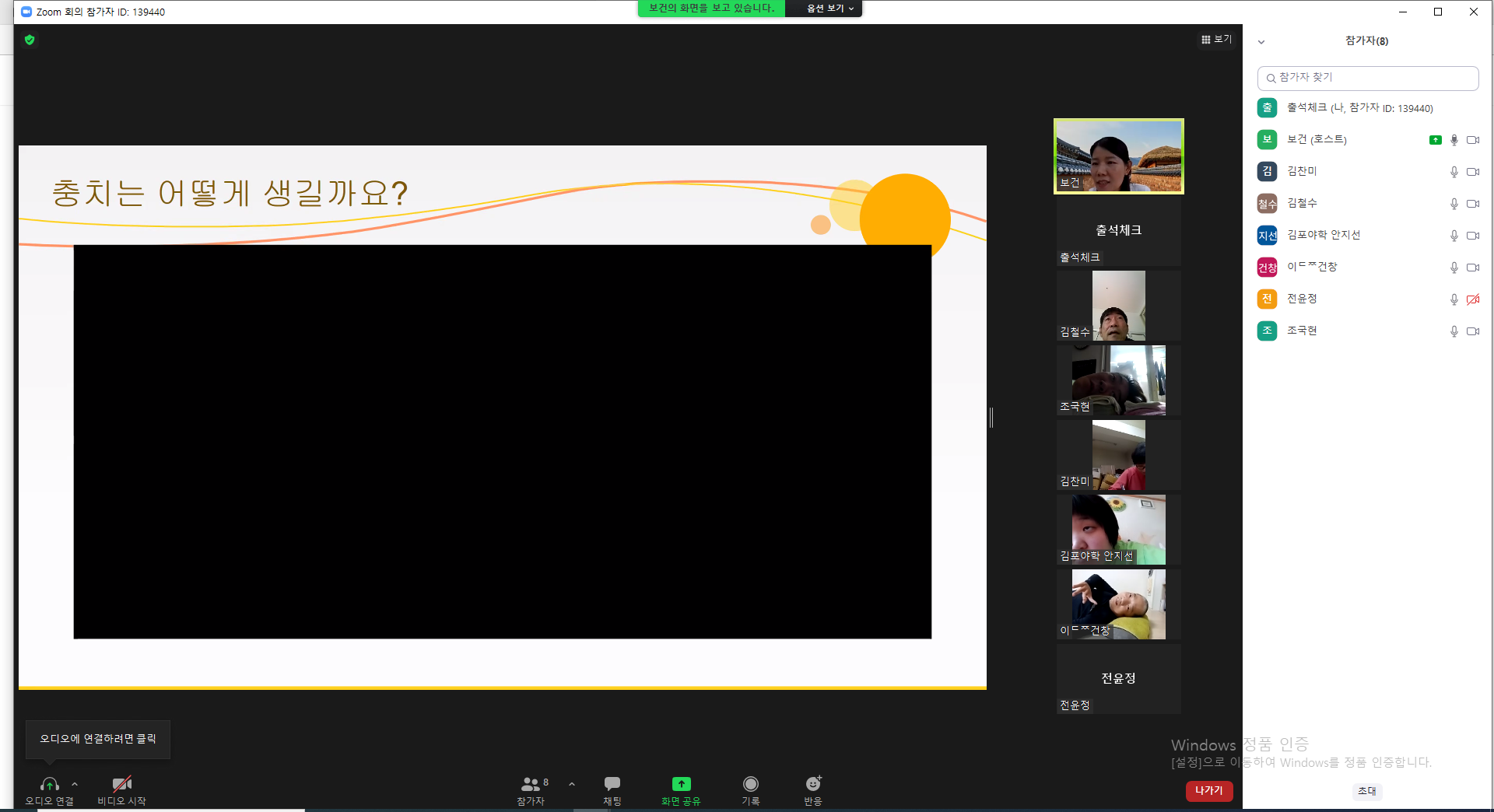This screenshot has height=812, width=1494.
Task: Click microphone icon for 보건 (호스트)
Action: [1454, 140]
